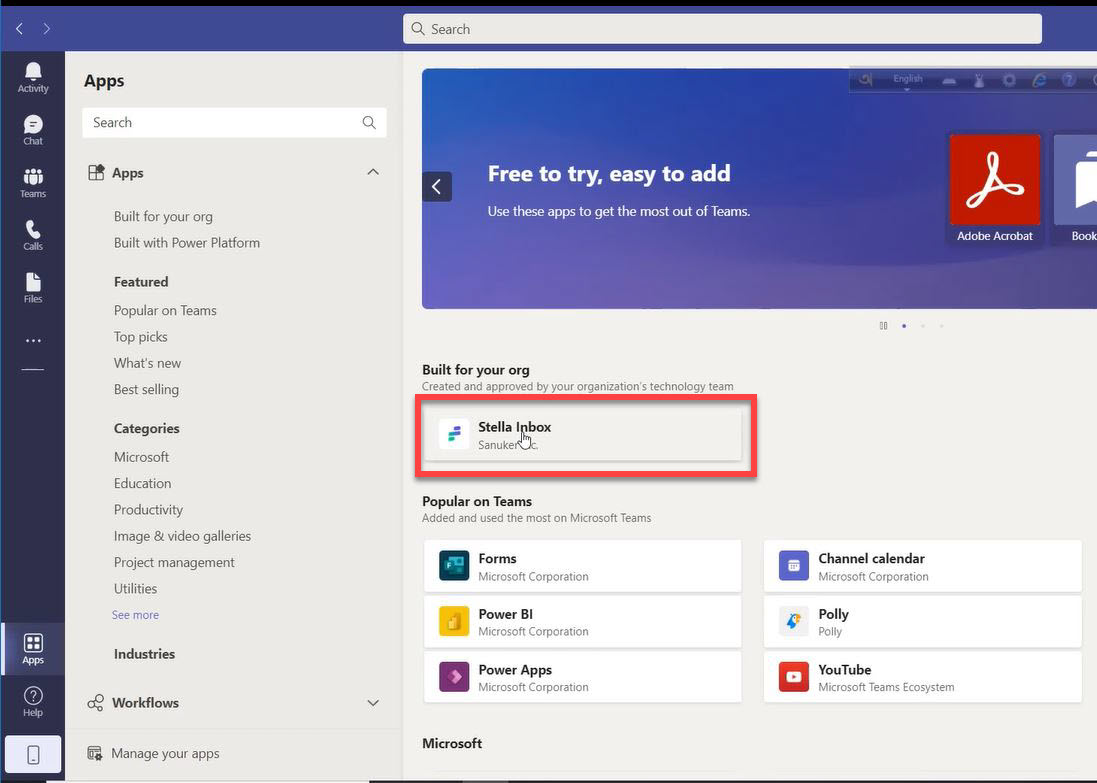Open the Productivity category
This screenshot has width=1097, height=783.
coord(148,510)
